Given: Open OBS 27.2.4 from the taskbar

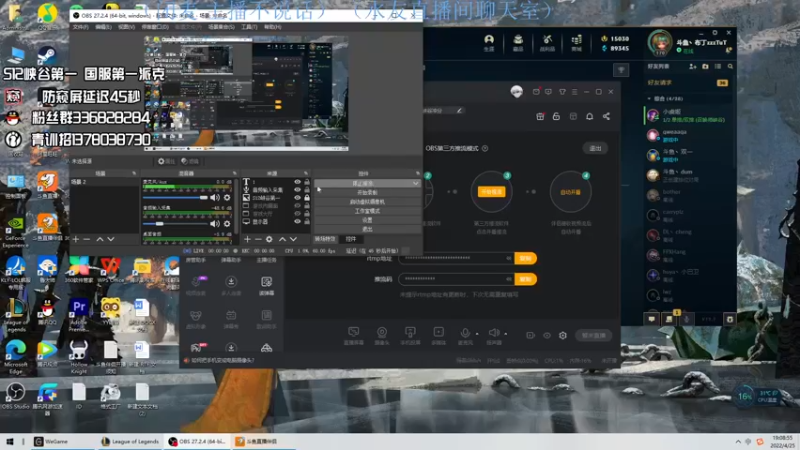Looking at the screenshot, I should tap(197, 441).
